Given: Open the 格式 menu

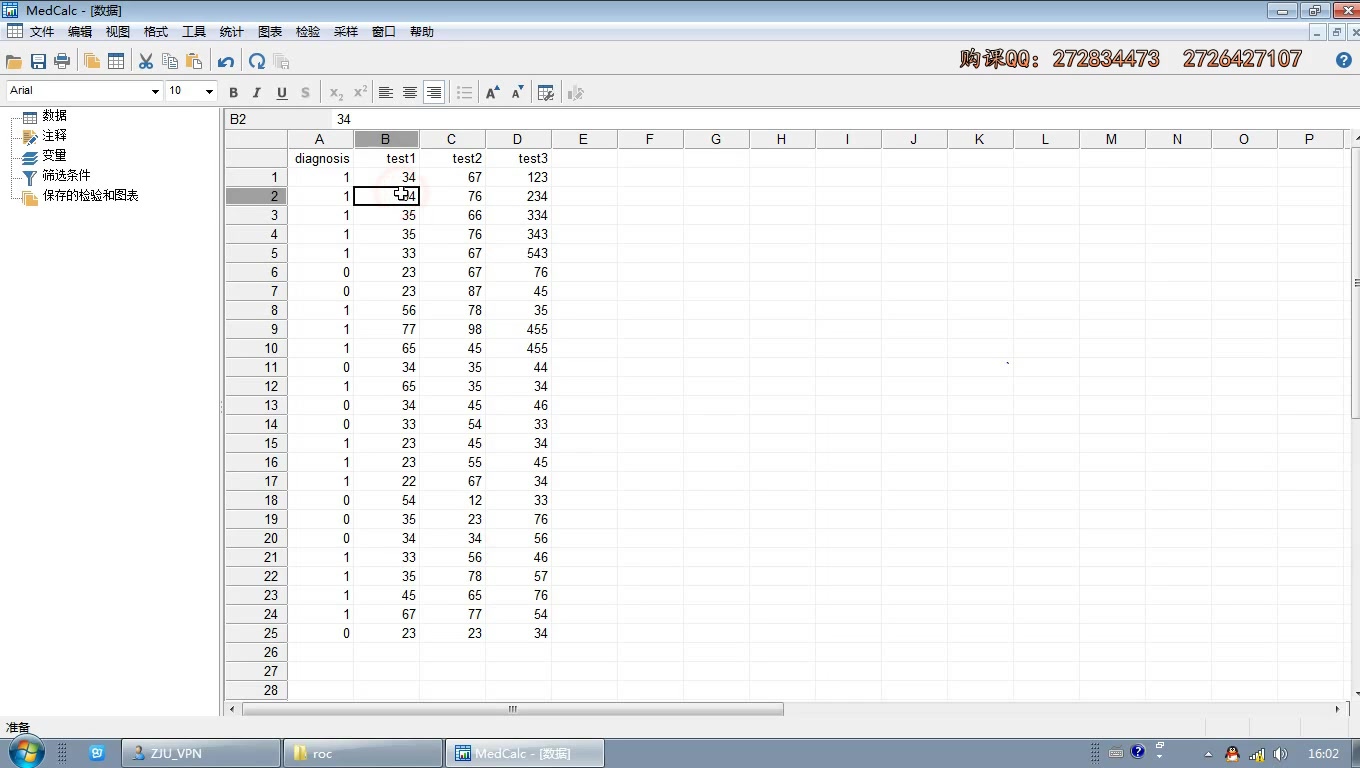Looking at the screenshot, I should pos(156,32).
